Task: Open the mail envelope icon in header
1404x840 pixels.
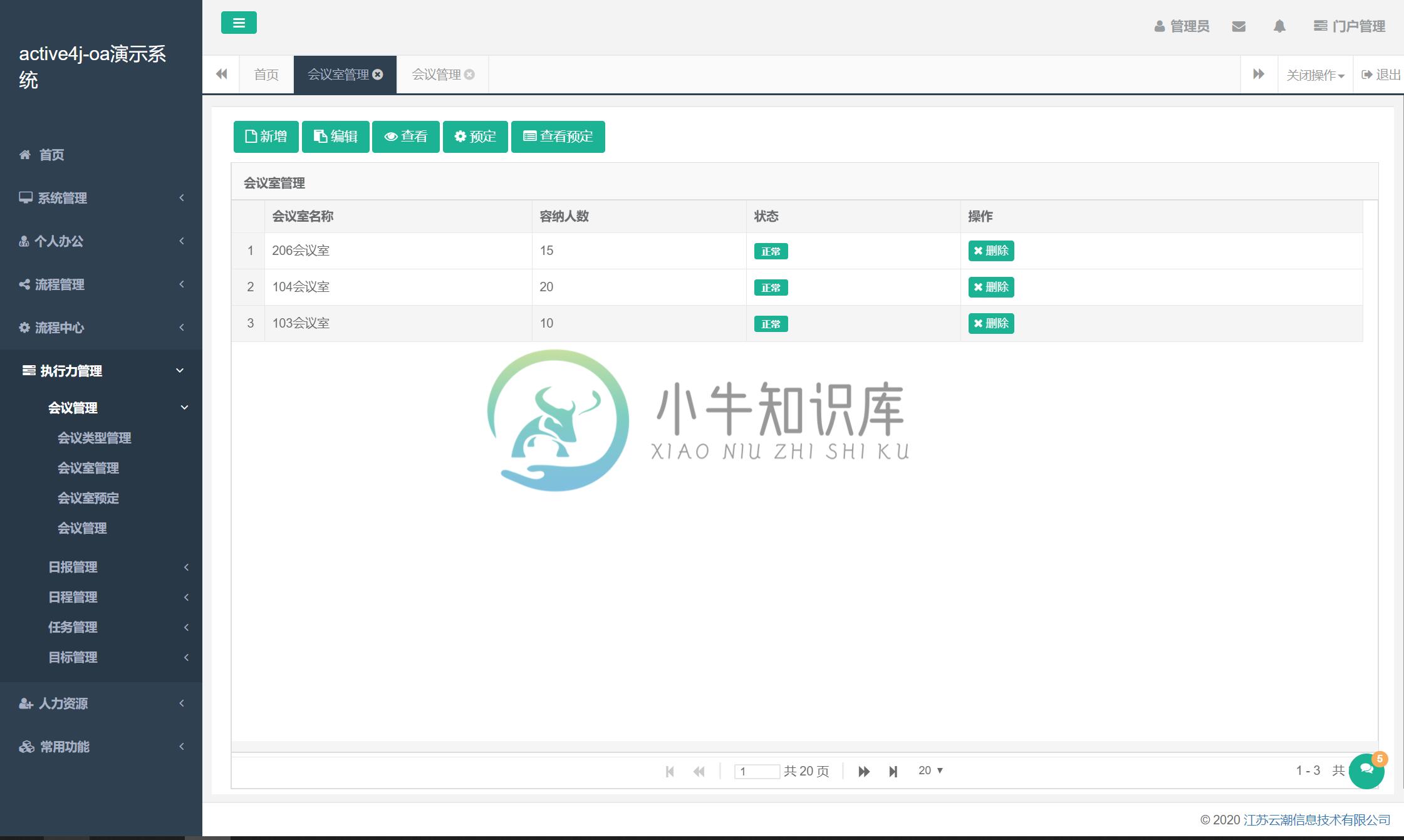Action: click(x=1238, y=26)
